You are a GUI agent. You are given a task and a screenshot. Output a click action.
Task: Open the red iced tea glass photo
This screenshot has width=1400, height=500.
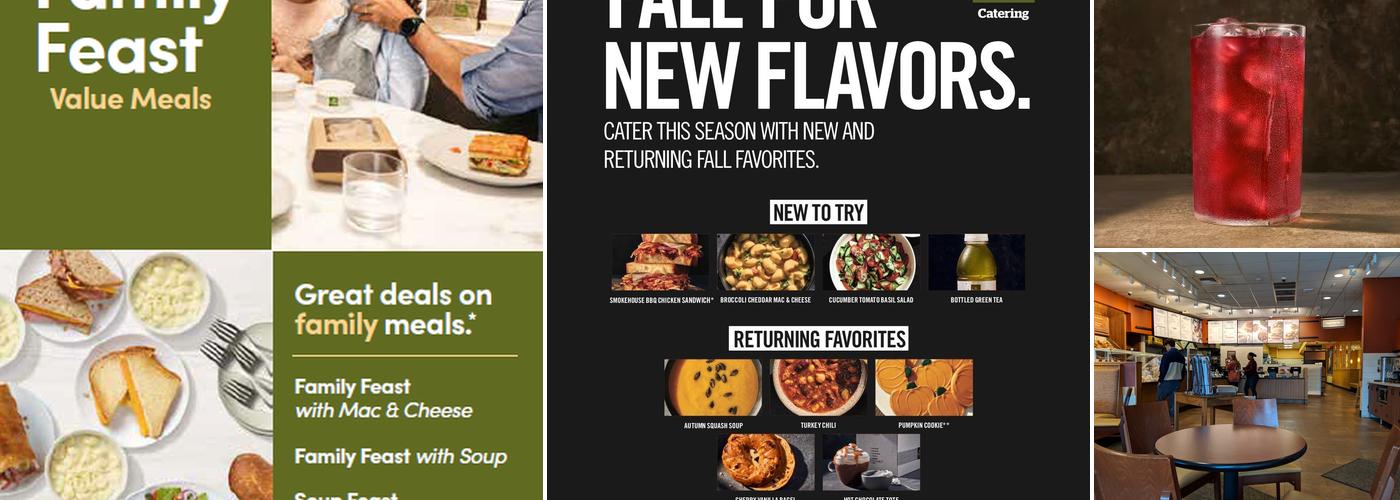coord(1247,123)
